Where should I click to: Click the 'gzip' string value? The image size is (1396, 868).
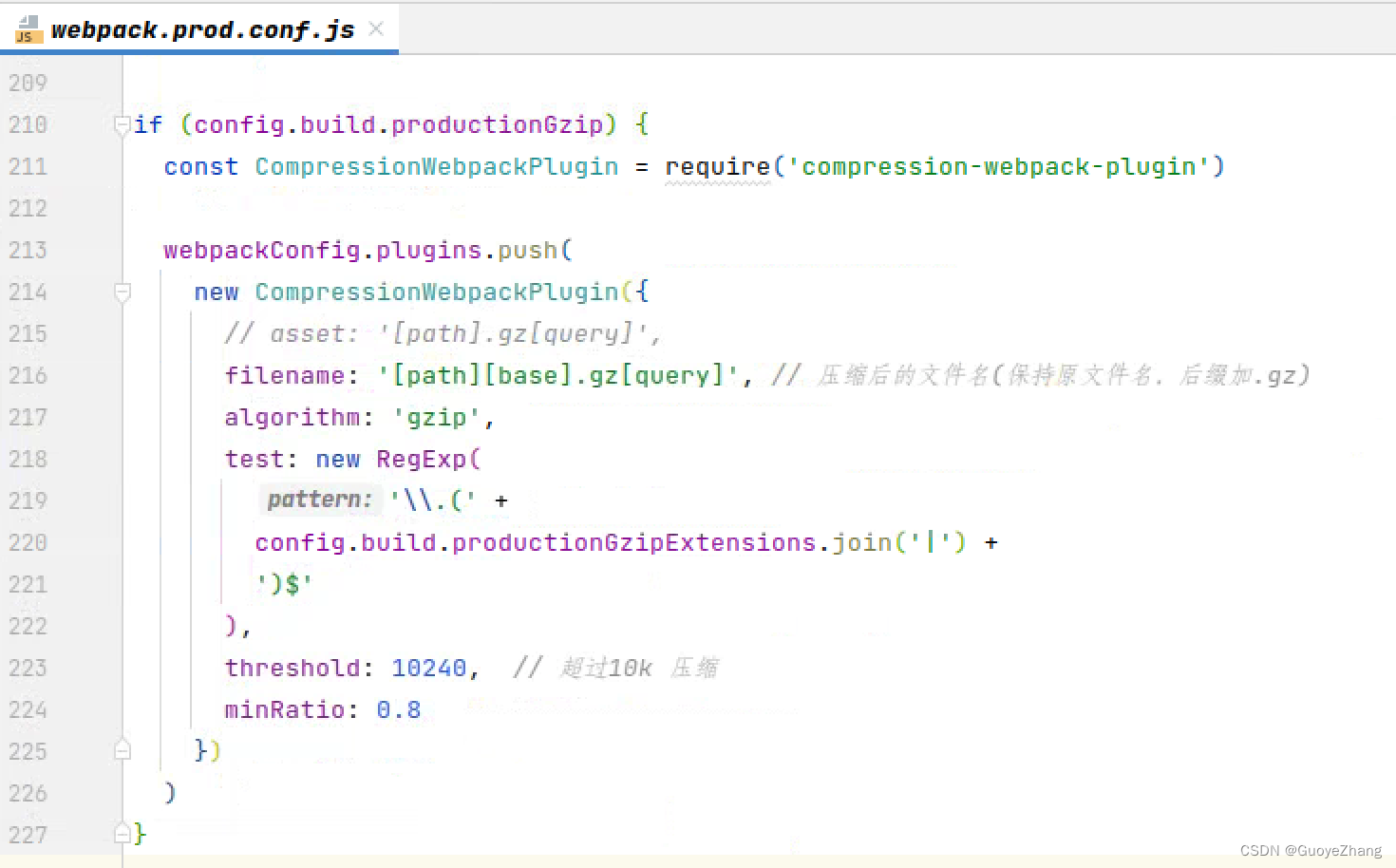(x=436, y=418)
